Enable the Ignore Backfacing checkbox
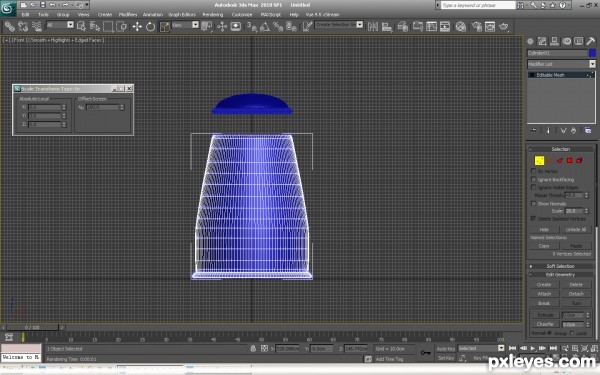The image size is (600, 375). click(533, 179)
